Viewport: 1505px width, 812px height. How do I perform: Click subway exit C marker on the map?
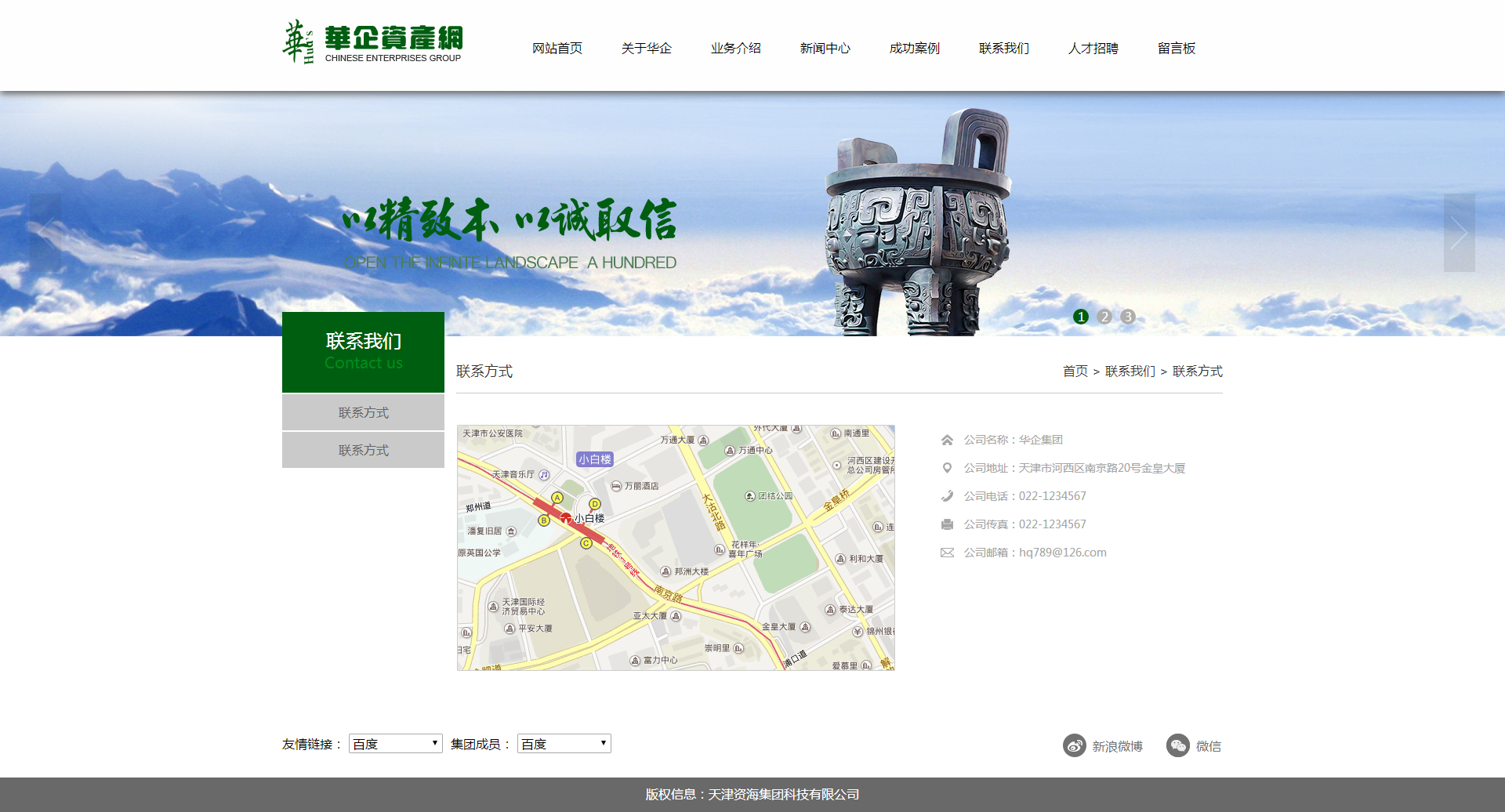pyautogui.click(x=586, y=543)
